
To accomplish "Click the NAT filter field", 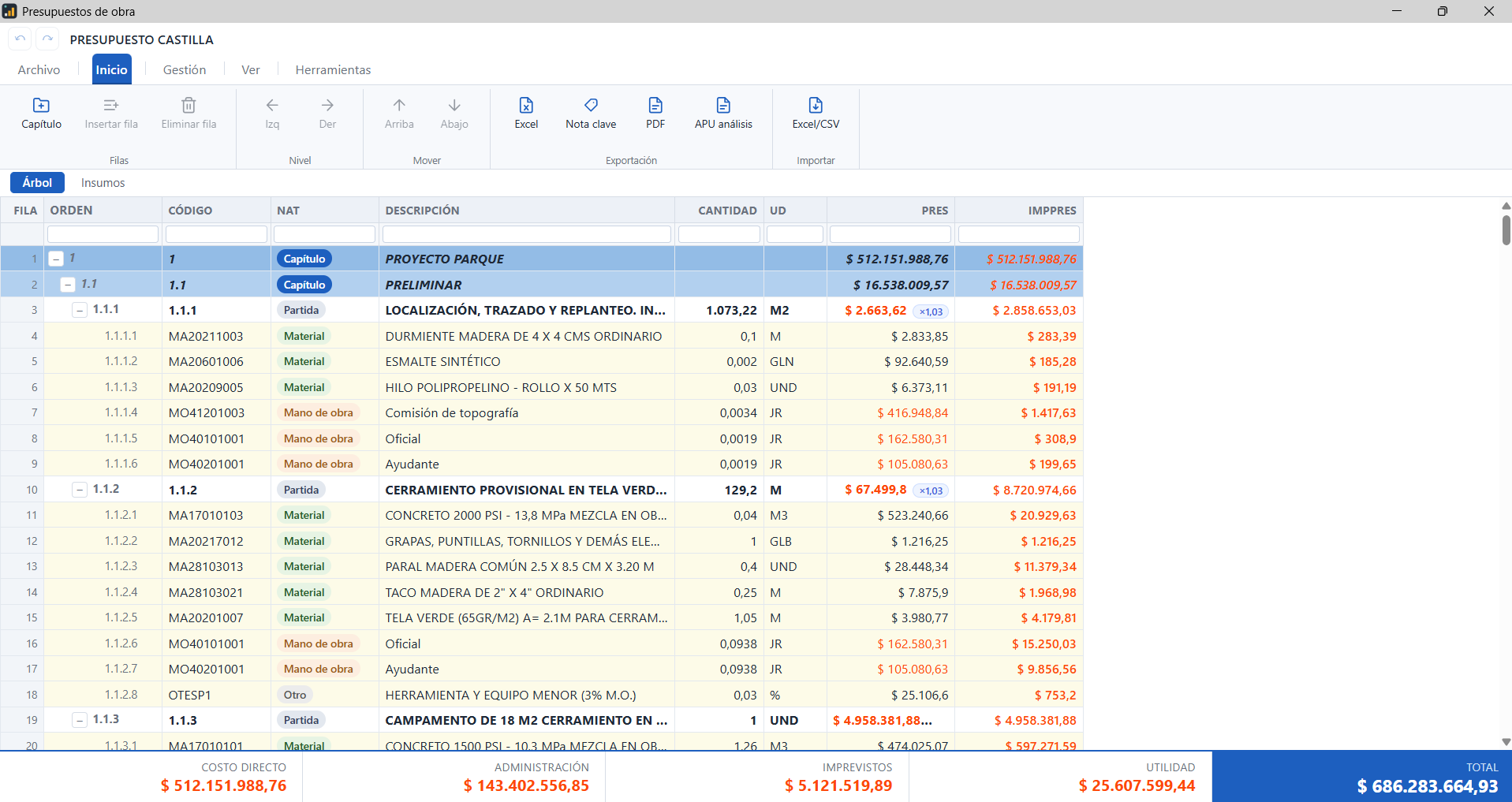I will tap(324, 234).
